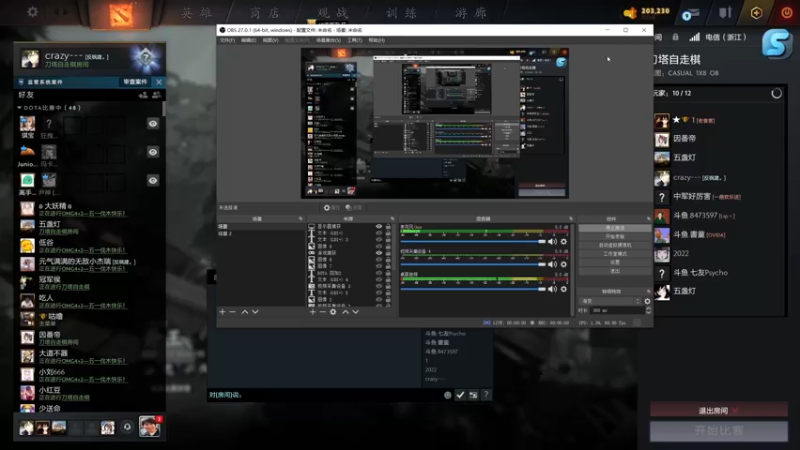Click 工作室模式 in OBS controls
800x450 pixels.
coord(615,254)
